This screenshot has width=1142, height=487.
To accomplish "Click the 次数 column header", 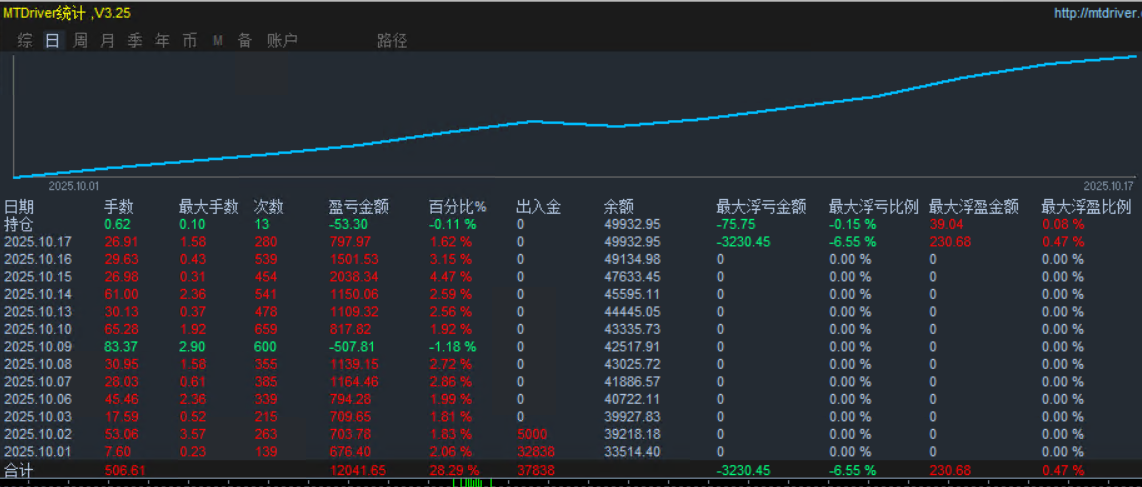I will pyautogui.click(x=268, y=207).
